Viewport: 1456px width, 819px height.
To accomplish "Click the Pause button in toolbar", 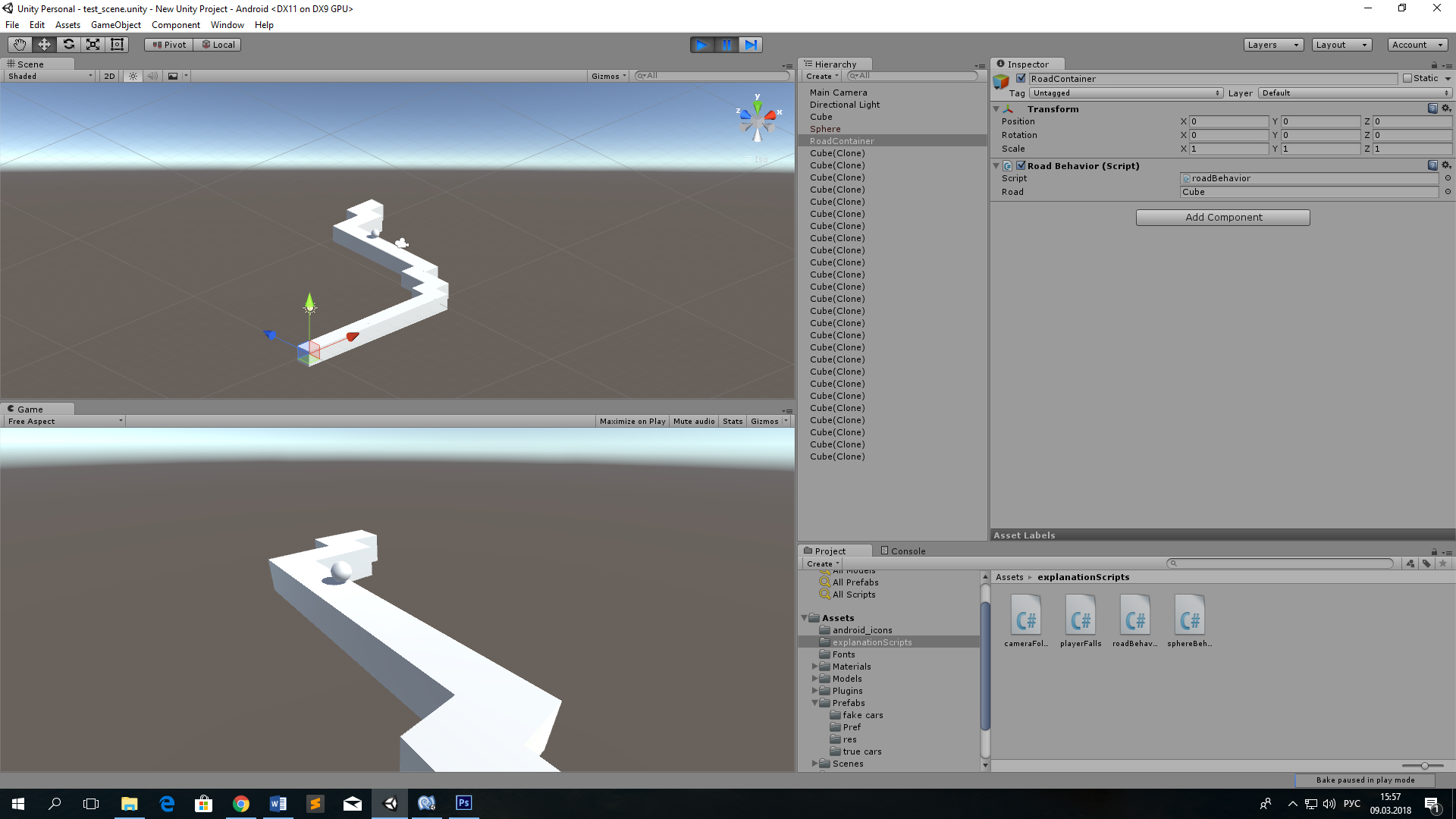I will click(x=727, y=44).
